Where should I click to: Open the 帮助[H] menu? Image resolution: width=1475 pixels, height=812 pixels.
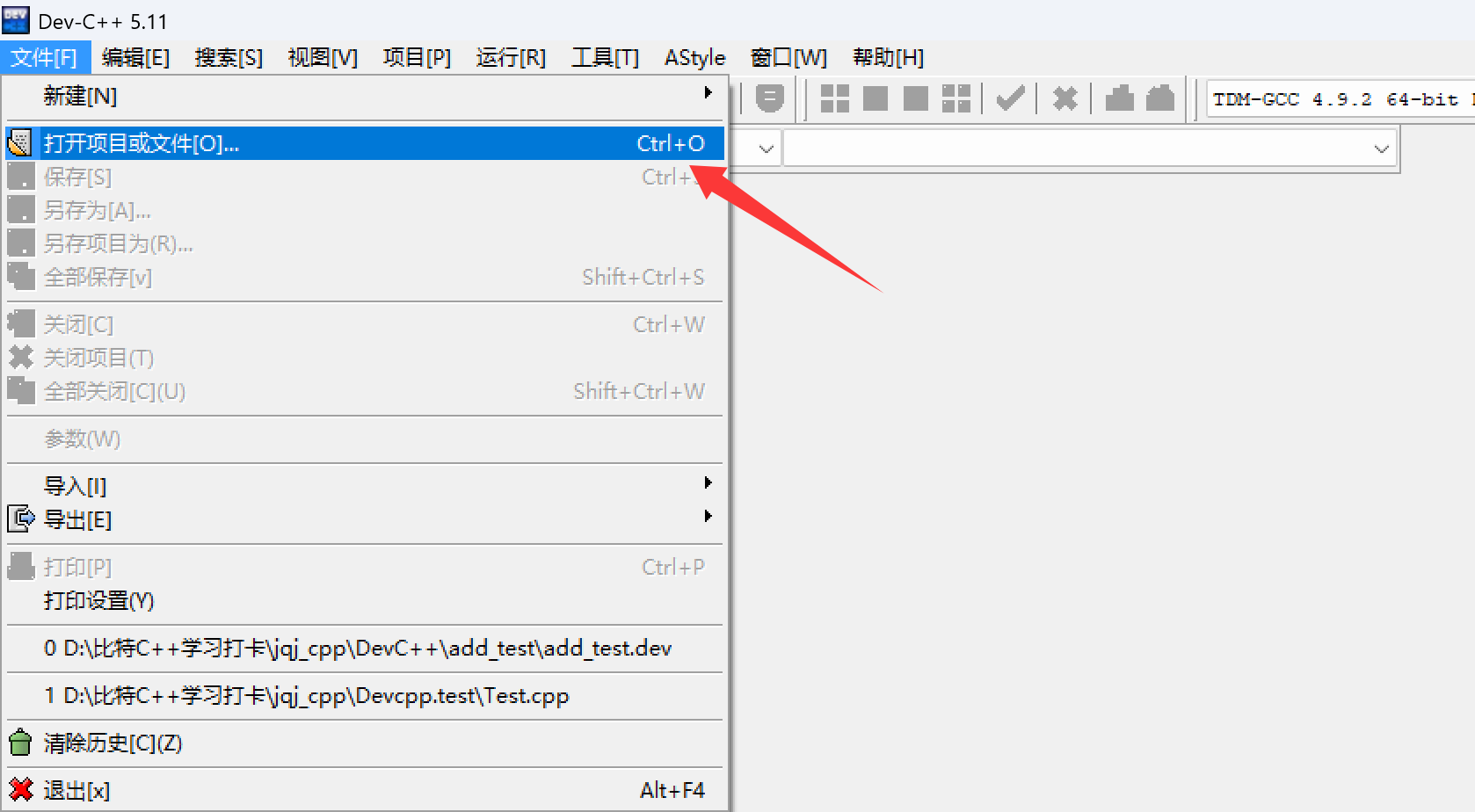[888, 58]
